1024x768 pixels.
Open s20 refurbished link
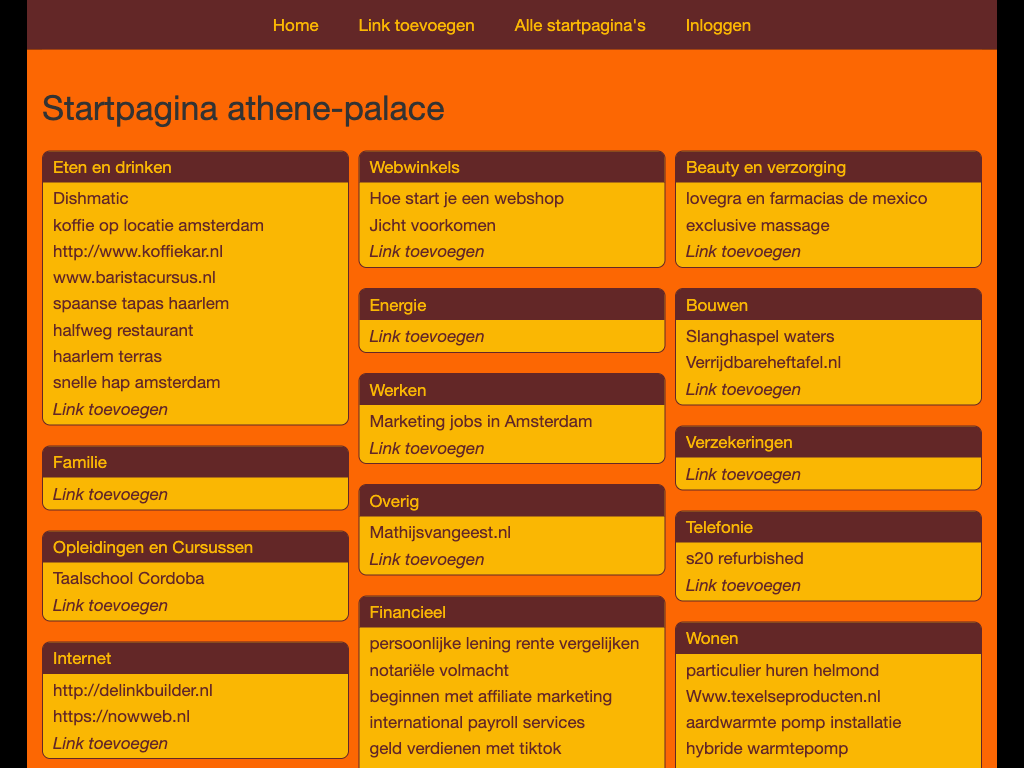tap(744, 558)
